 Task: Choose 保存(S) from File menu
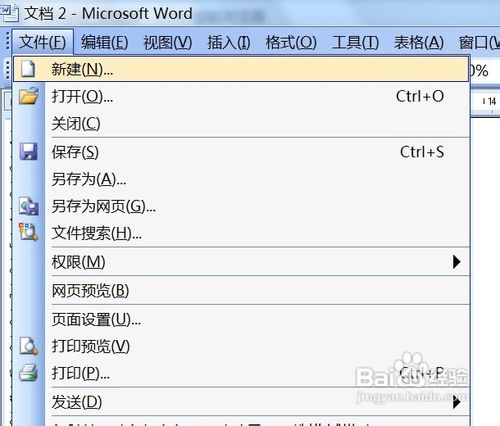(241, 152)
